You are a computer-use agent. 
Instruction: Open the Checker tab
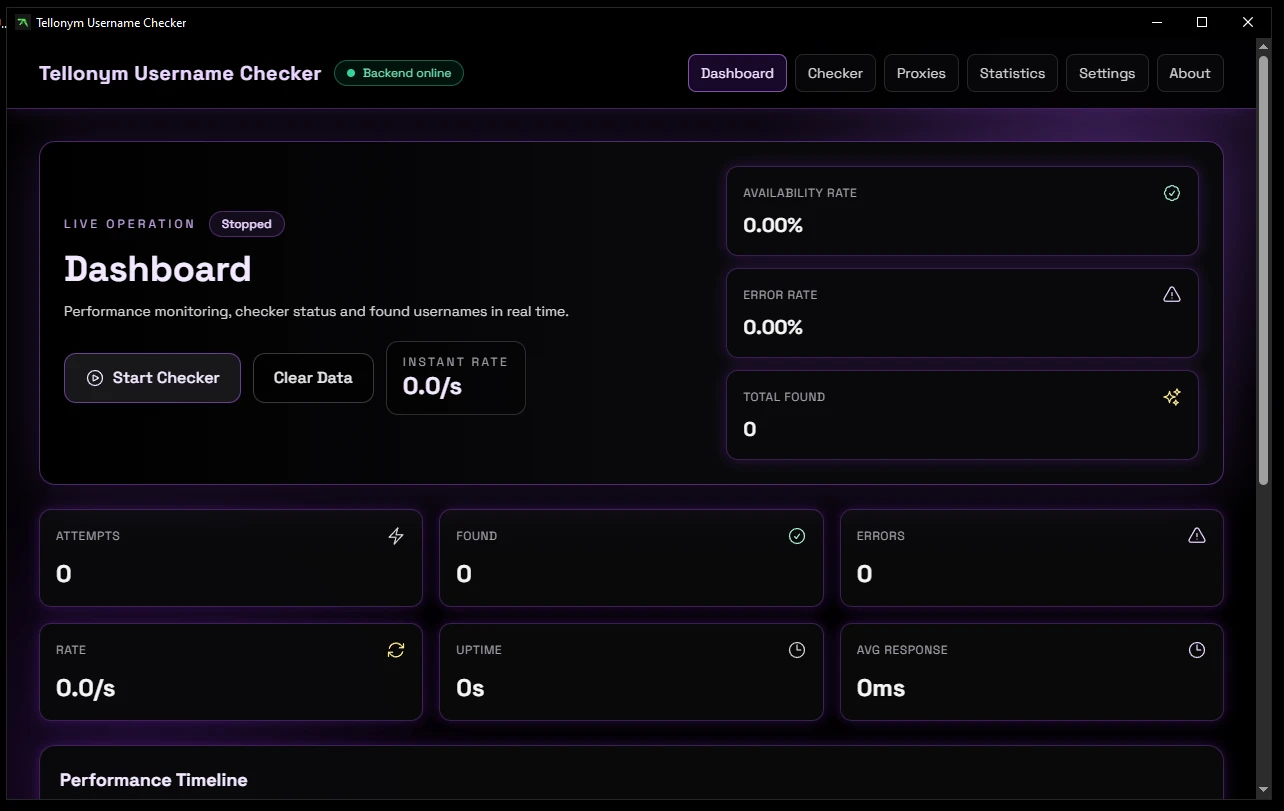point(835,73)
